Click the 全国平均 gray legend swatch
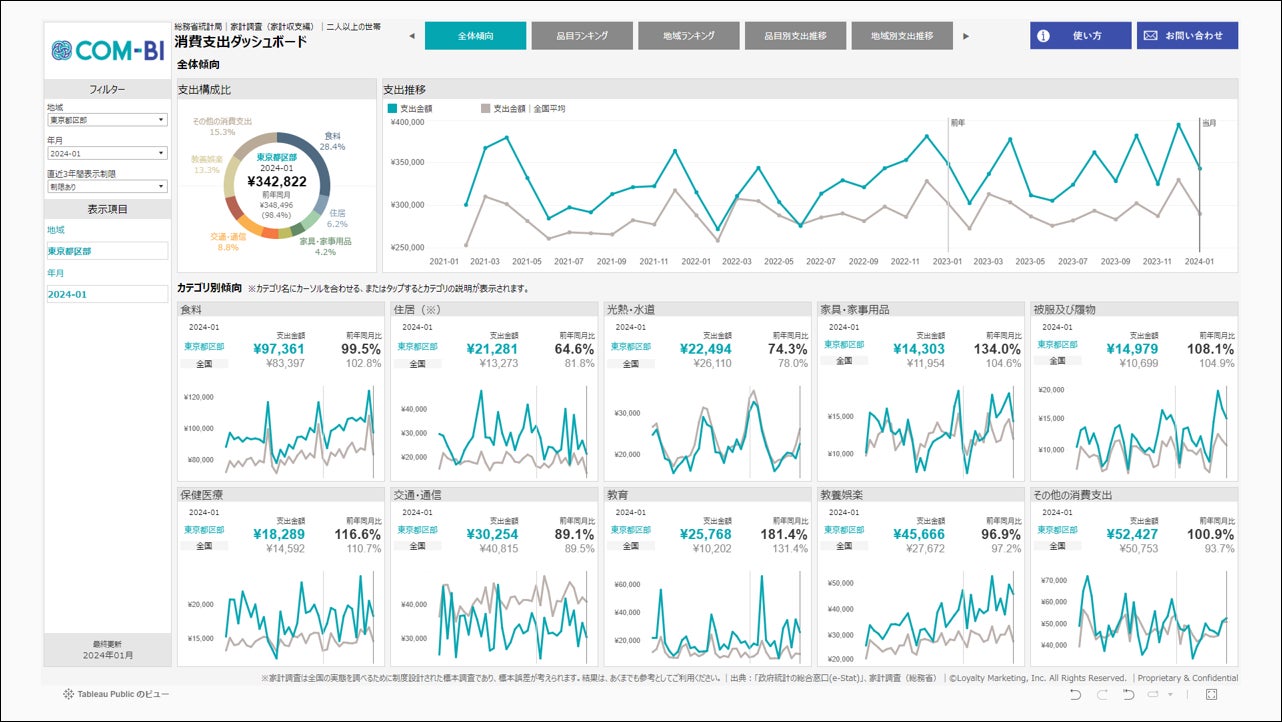 (486, 108)
